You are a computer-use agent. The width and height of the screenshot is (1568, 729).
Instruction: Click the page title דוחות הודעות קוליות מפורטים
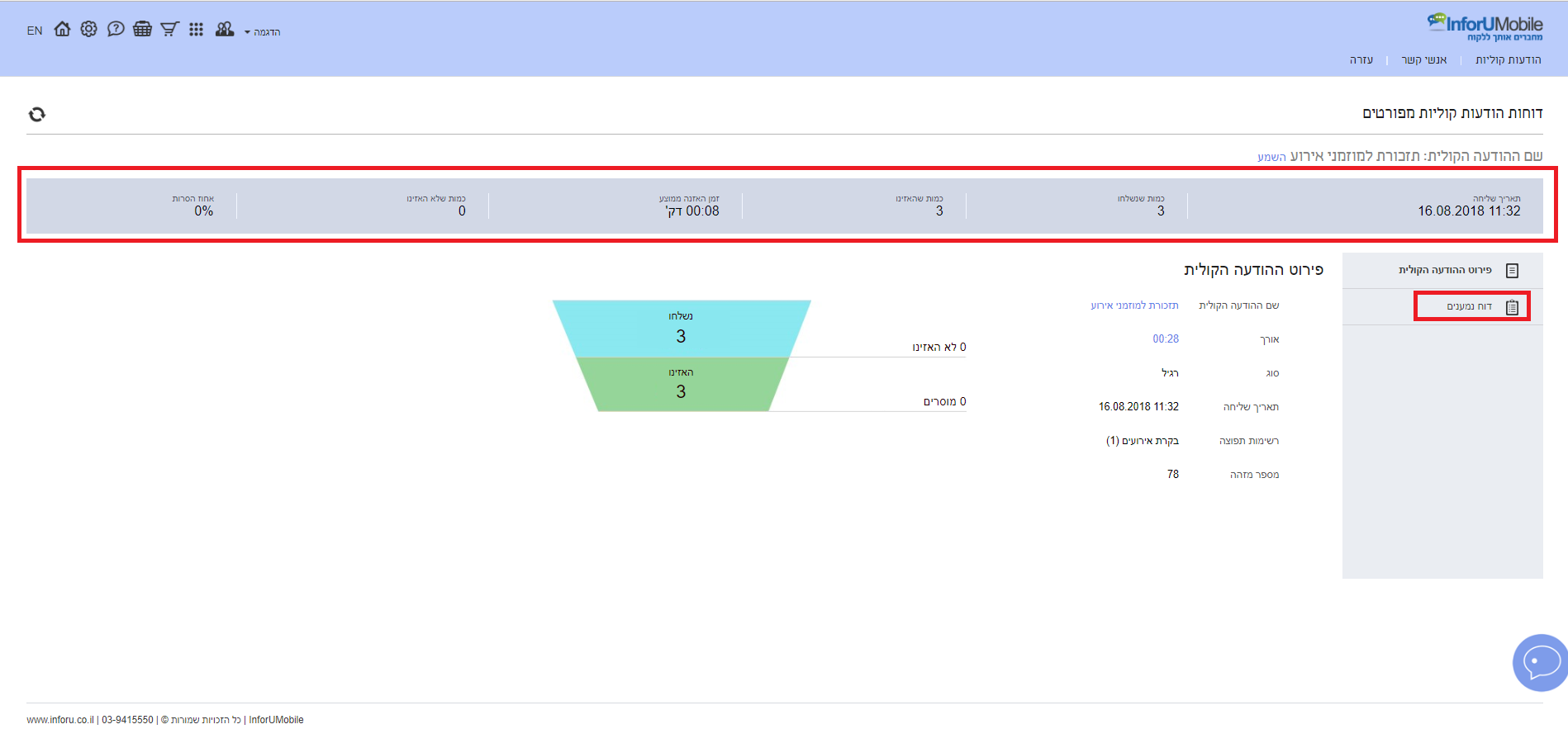(x=1452, y=113)
